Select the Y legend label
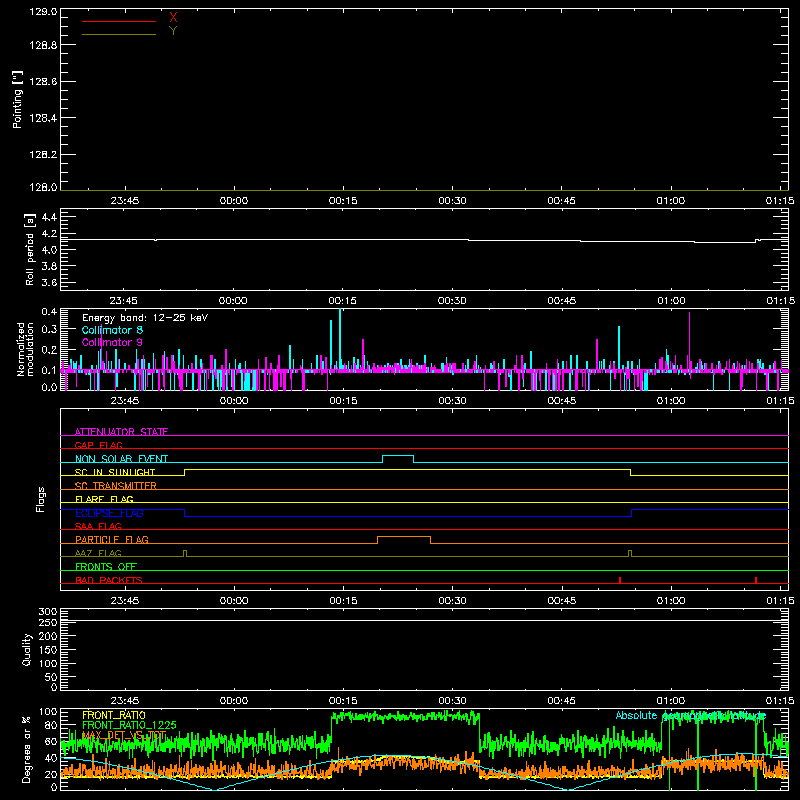Image resolution: width=800 pixels, height=800 pixels. (173, 31)
